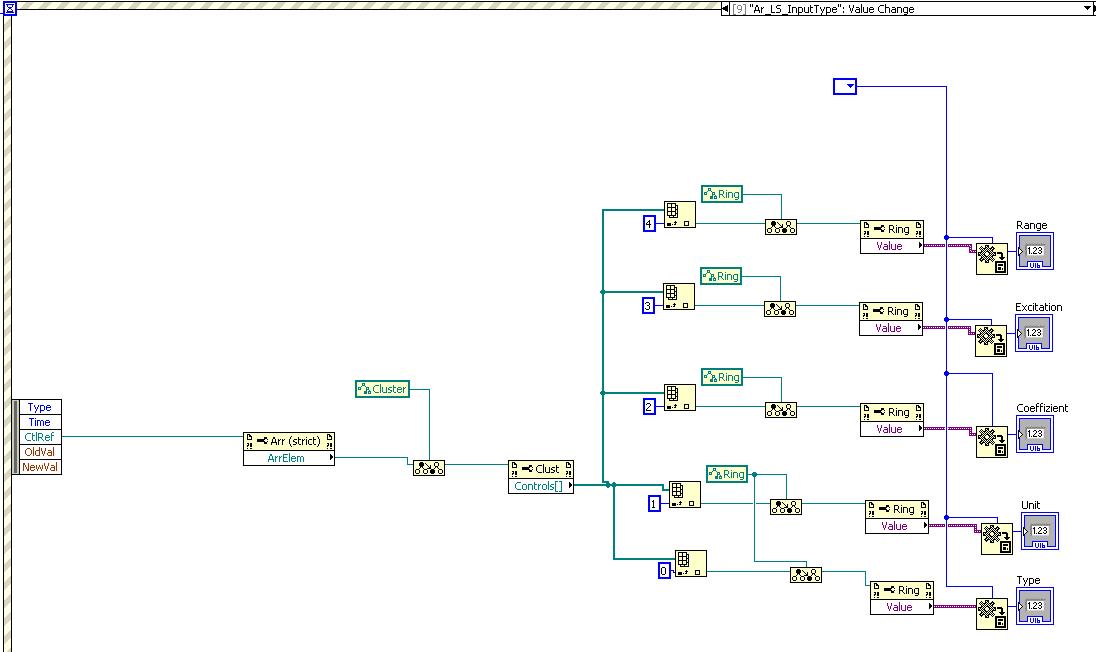Click the ArrElem property row
This screenshot has width=1096, height=652.
point(289,458)
